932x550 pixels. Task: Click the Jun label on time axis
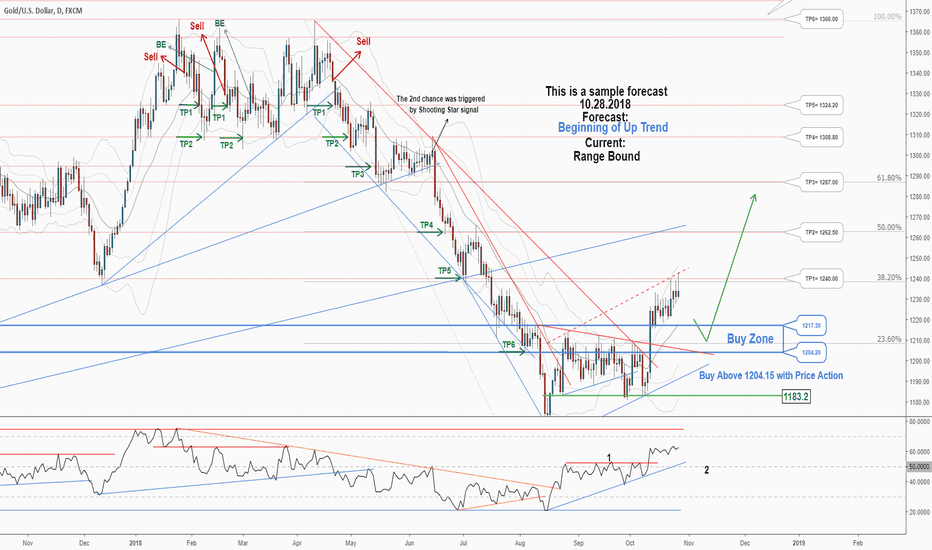click(410, 543)
